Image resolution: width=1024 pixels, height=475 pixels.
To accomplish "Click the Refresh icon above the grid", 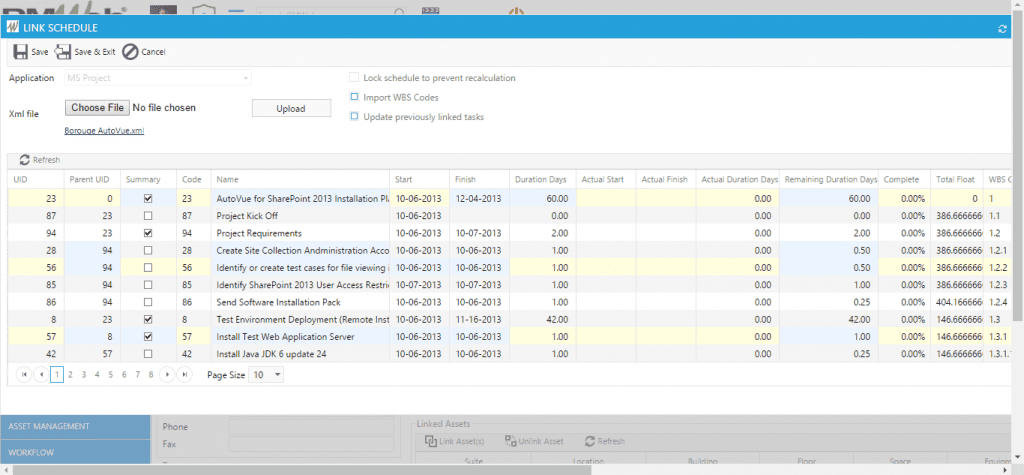I will [24, 160].
